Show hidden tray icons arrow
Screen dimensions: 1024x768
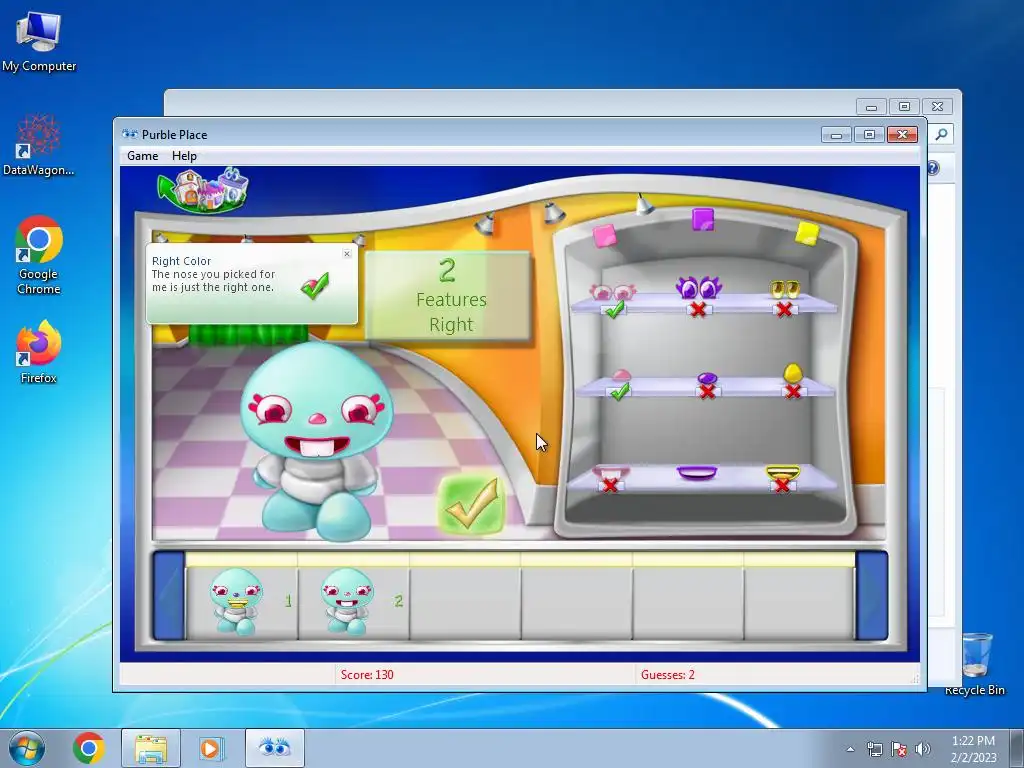click(850, 749)
